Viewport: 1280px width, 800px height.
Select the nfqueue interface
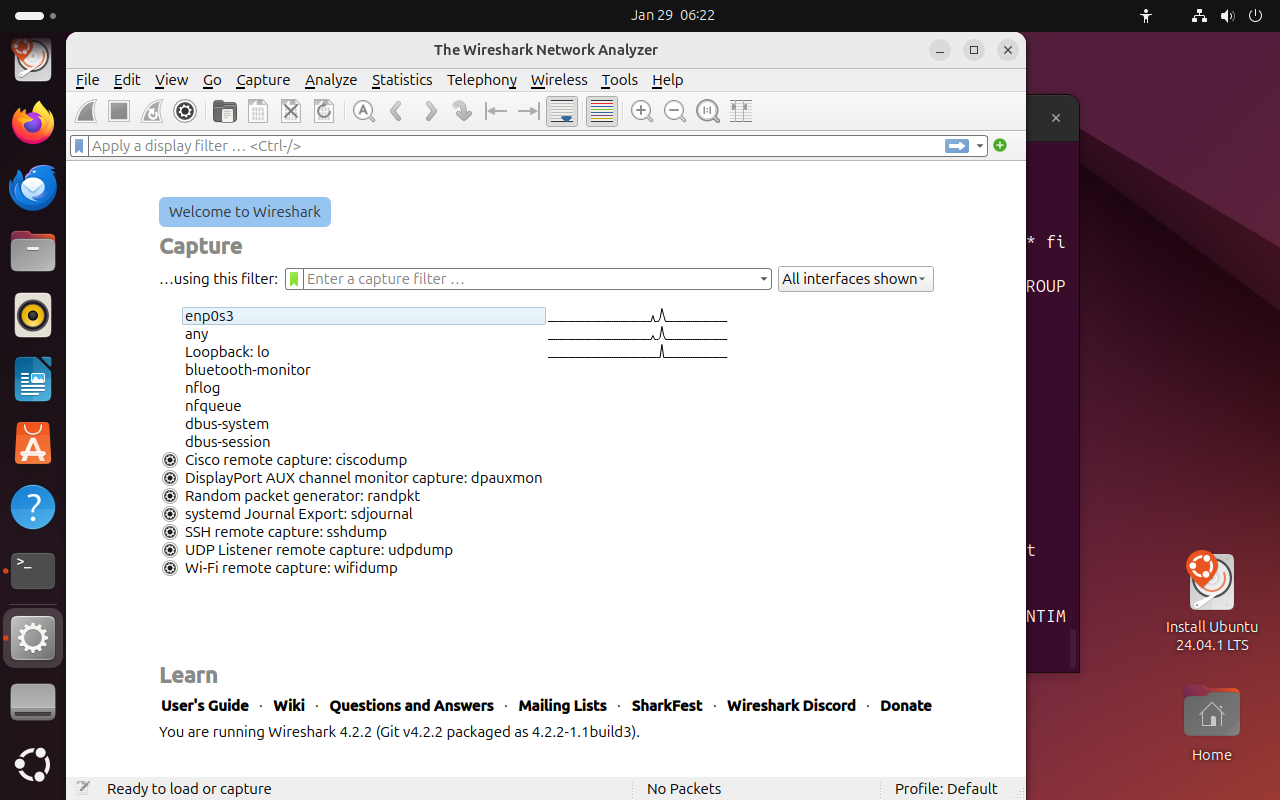pyautogui.click(x=364, y=406)
